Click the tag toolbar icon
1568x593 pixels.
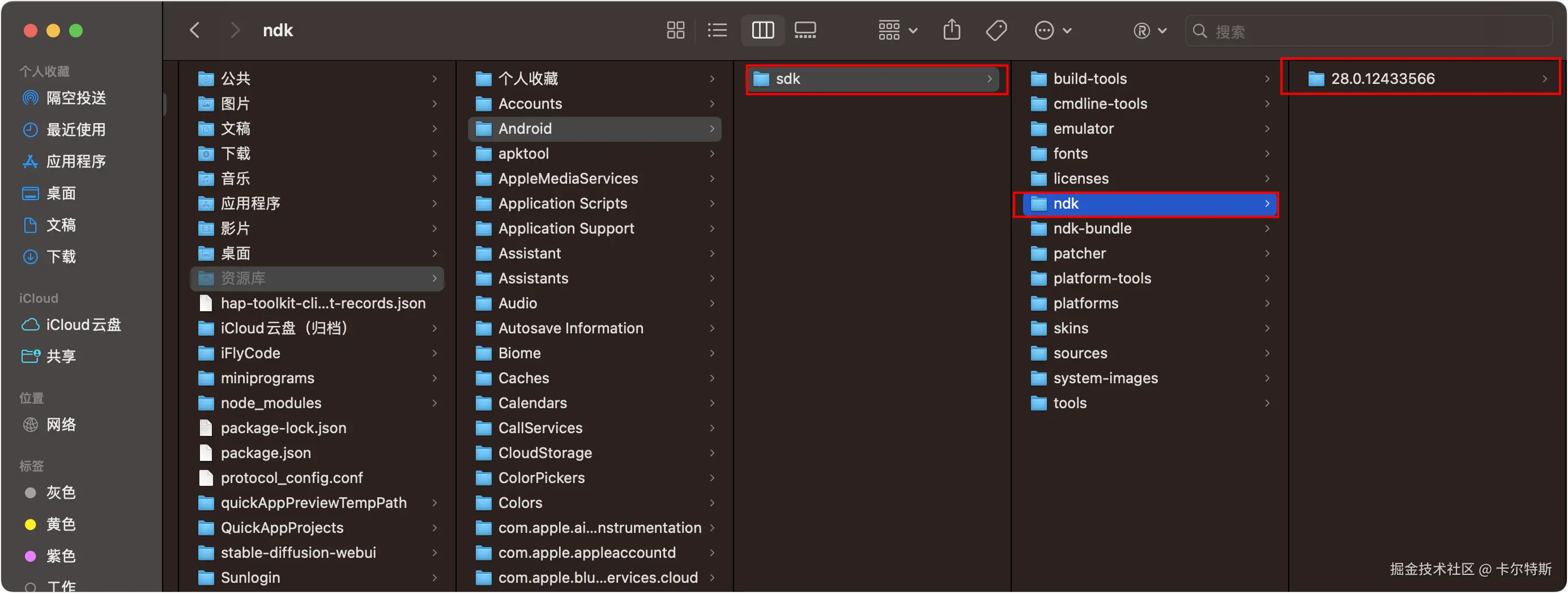(996, 30)
